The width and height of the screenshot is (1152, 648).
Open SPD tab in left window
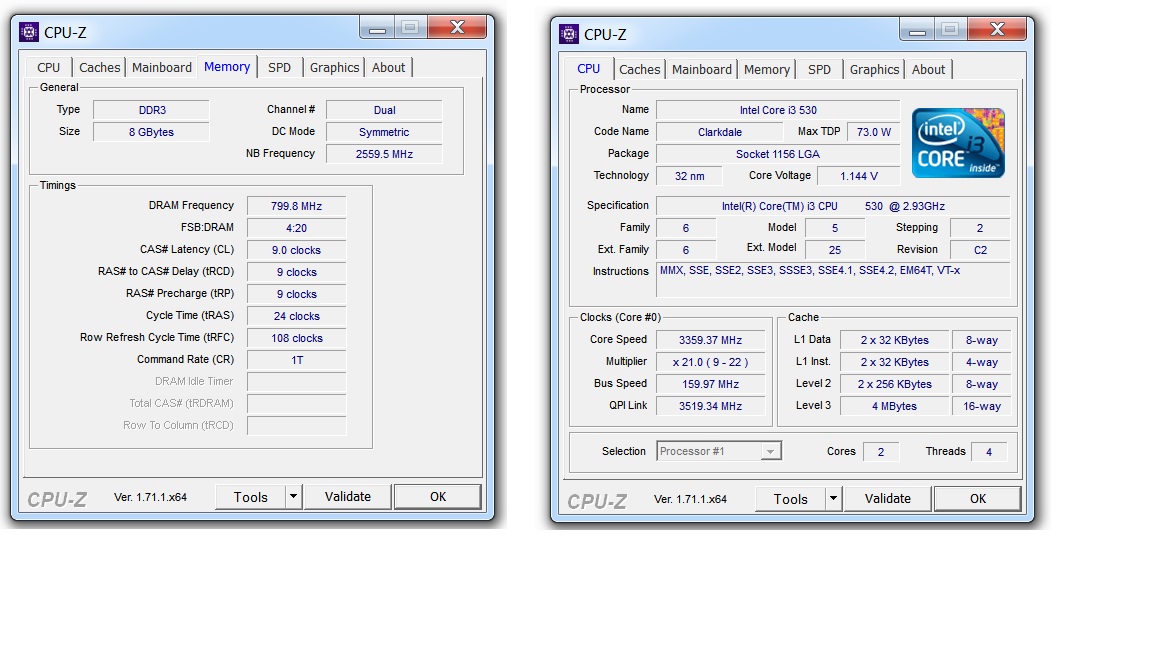coord(279,68)
